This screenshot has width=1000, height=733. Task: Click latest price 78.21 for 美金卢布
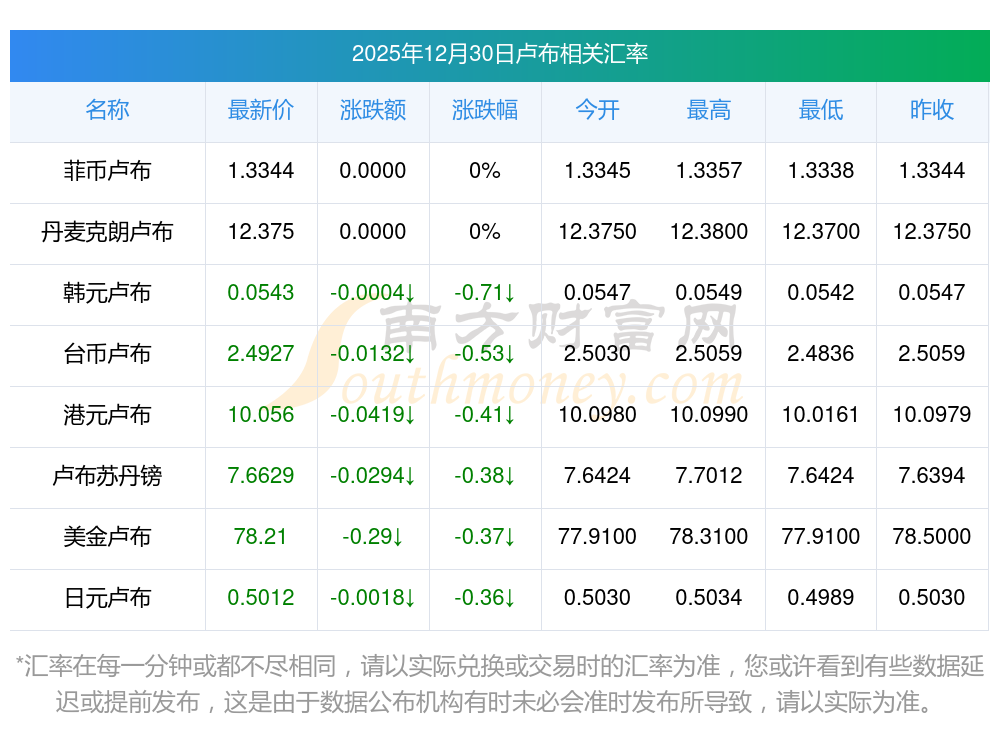click(260, 537)
